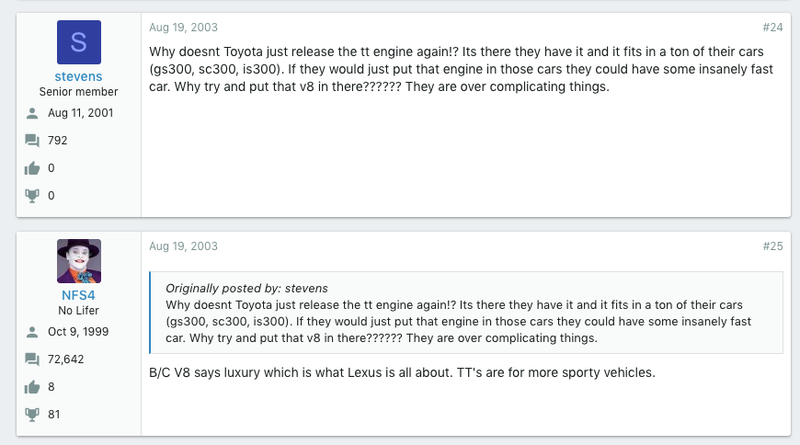Open NFS4's Joker avatar image
The height and width of the screenshot is (445, 800).
[79, 261]
